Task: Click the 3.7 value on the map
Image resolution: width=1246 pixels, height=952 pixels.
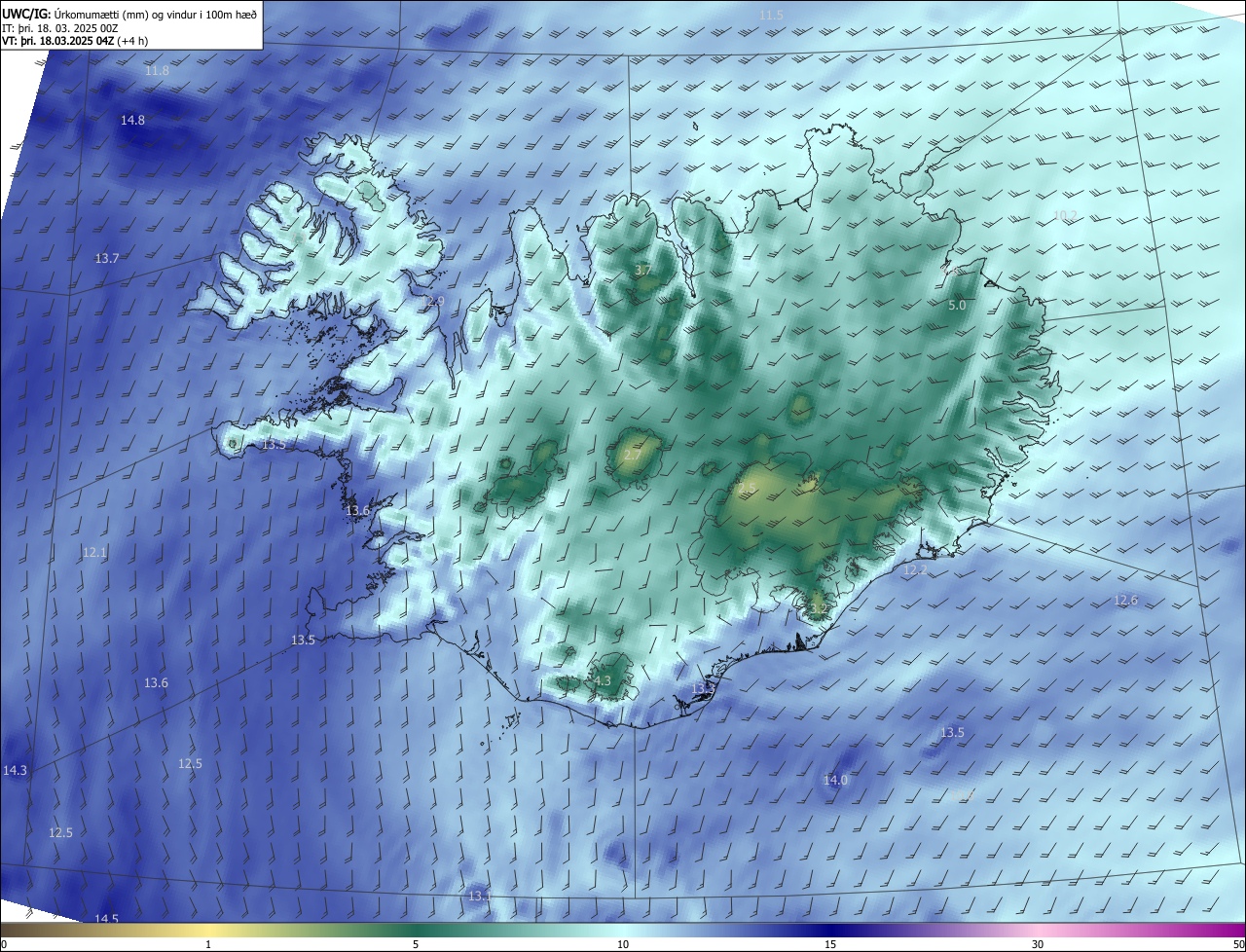Action: click(x=642, y=271)
